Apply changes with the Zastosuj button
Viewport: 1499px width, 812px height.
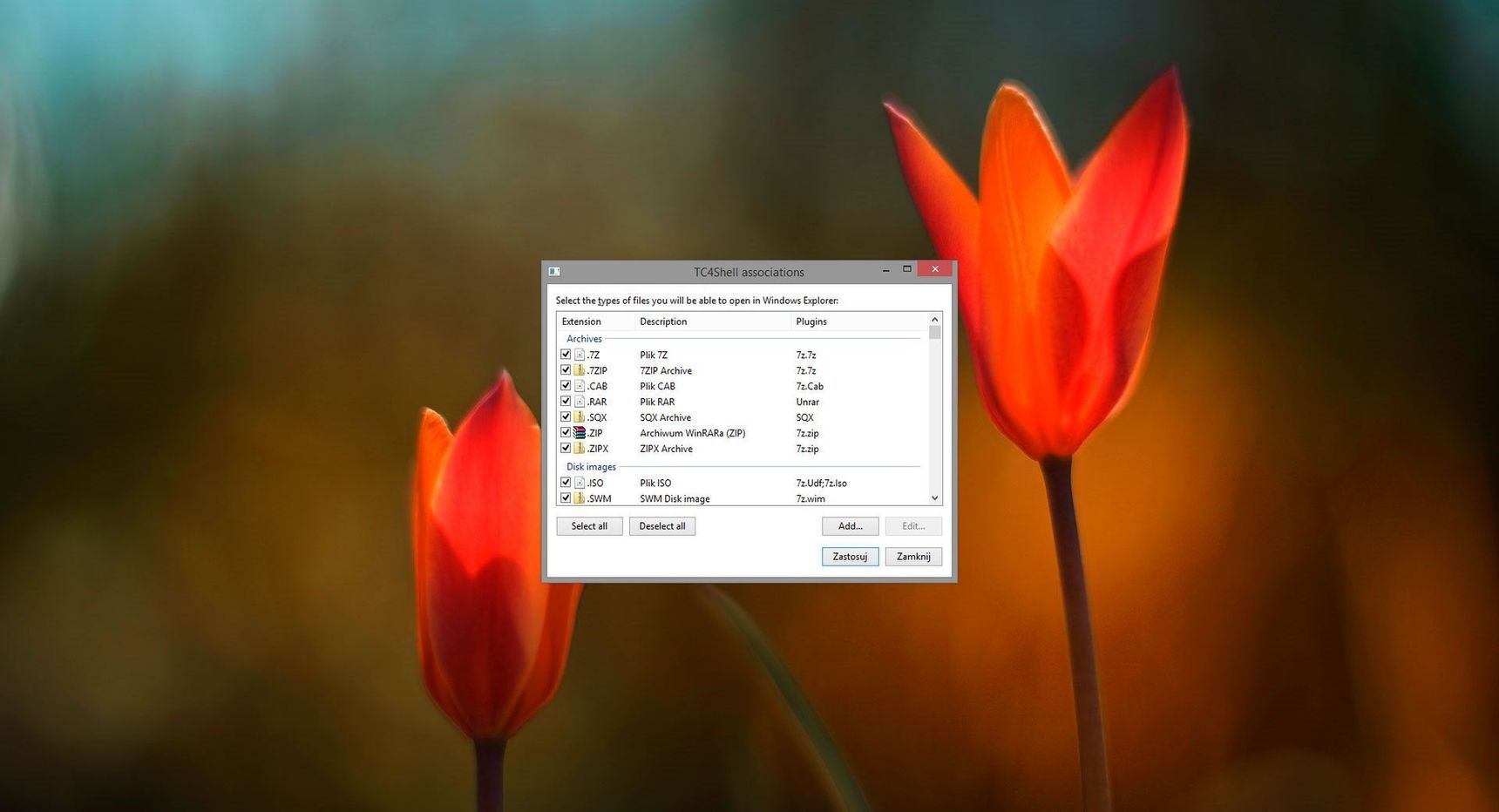[850, 557]
